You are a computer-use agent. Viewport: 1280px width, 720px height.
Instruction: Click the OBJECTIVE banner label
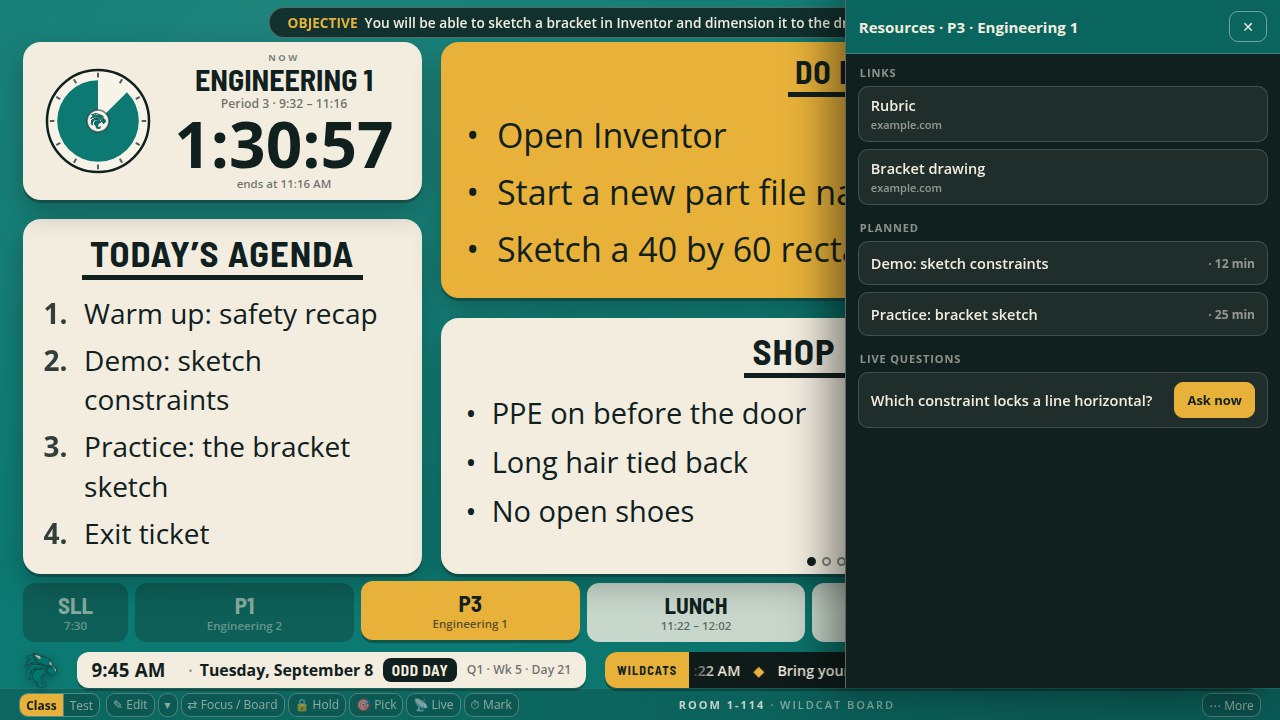click(322, 23)
